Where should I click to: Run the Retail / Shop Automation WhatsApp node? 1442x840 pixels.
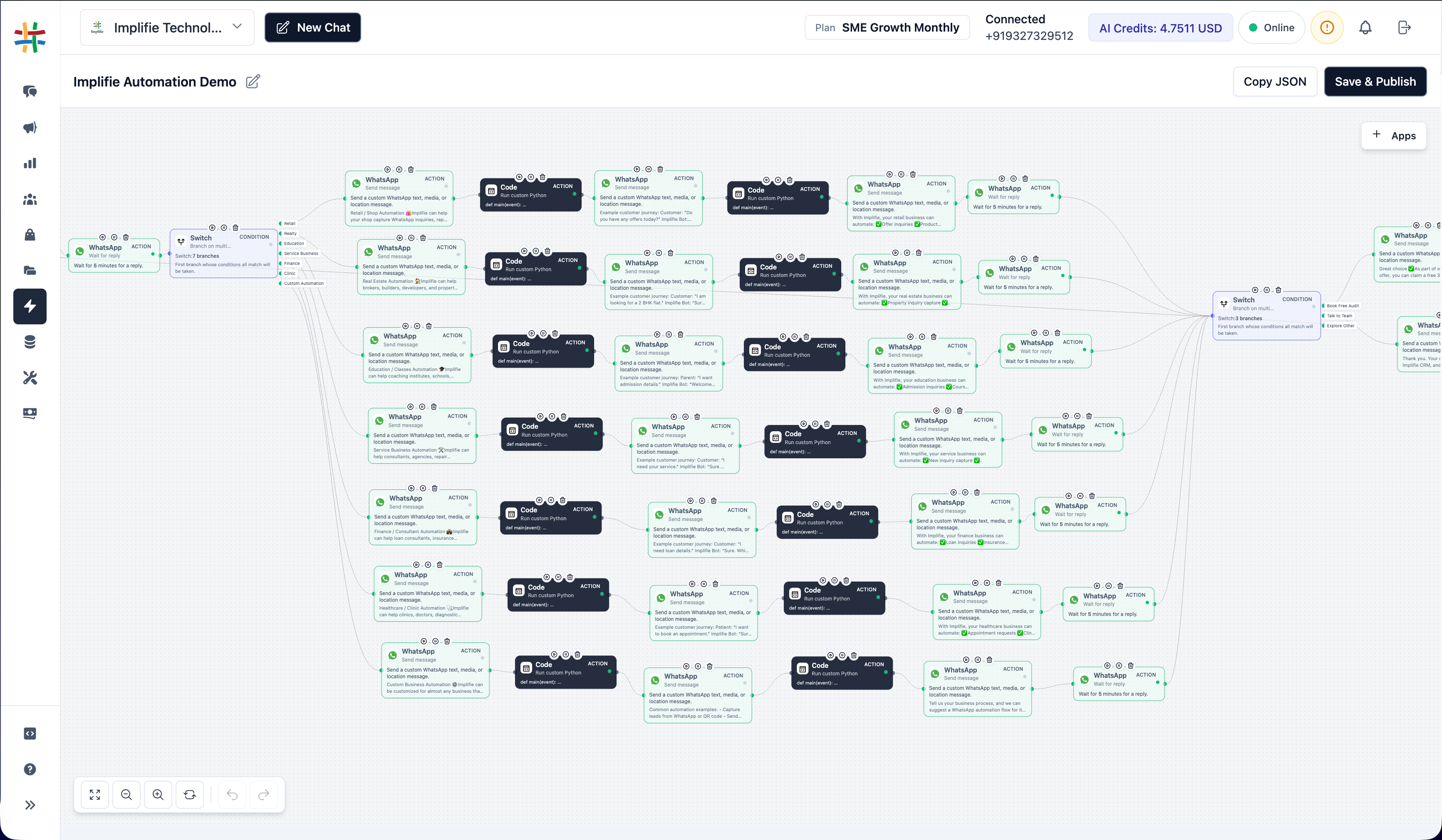[387, 170]
